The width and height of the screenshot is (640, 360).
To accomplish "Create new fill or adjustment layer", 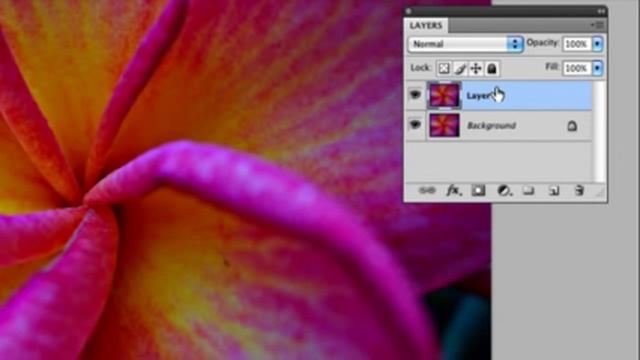I will (x=504, y=191).
